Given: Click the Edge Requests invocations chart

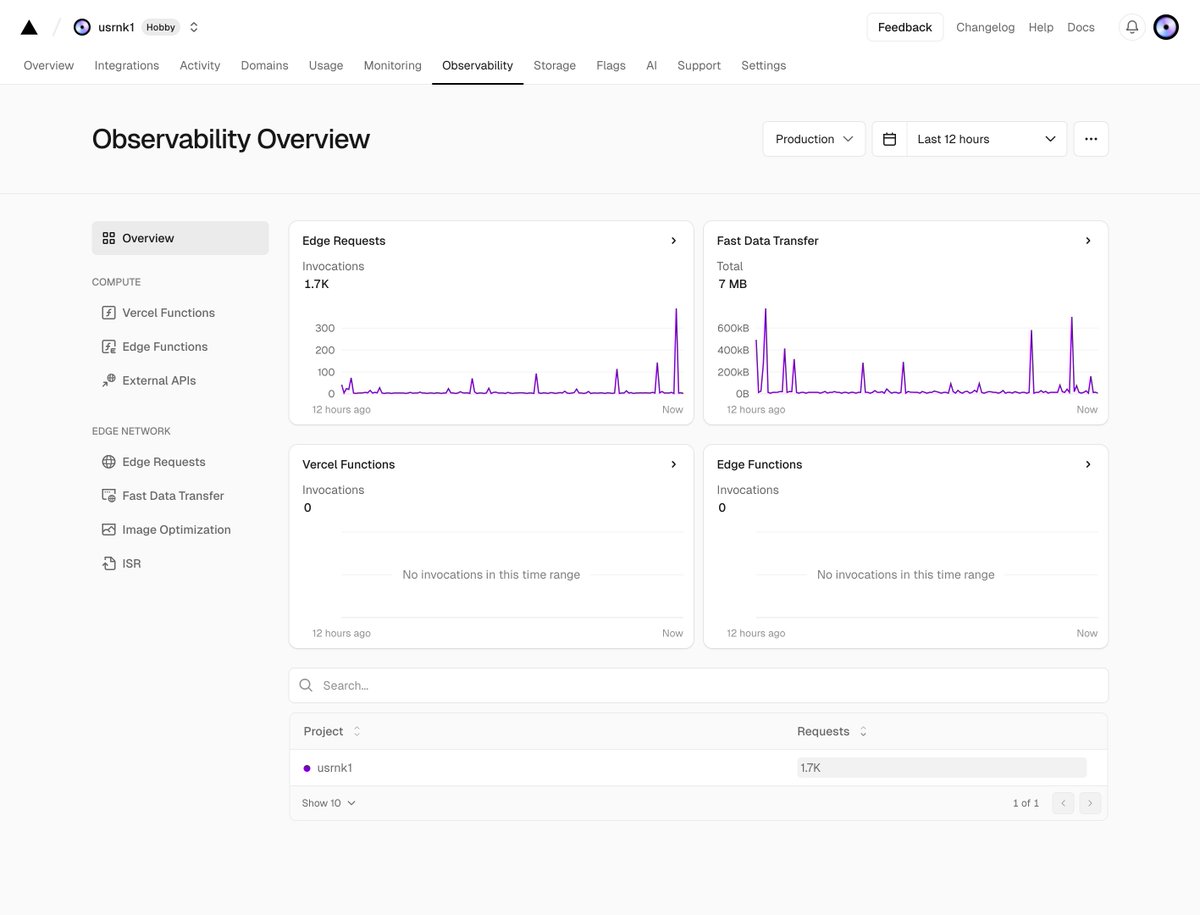Looking at the screenshot, I should (x=512, y=352).
